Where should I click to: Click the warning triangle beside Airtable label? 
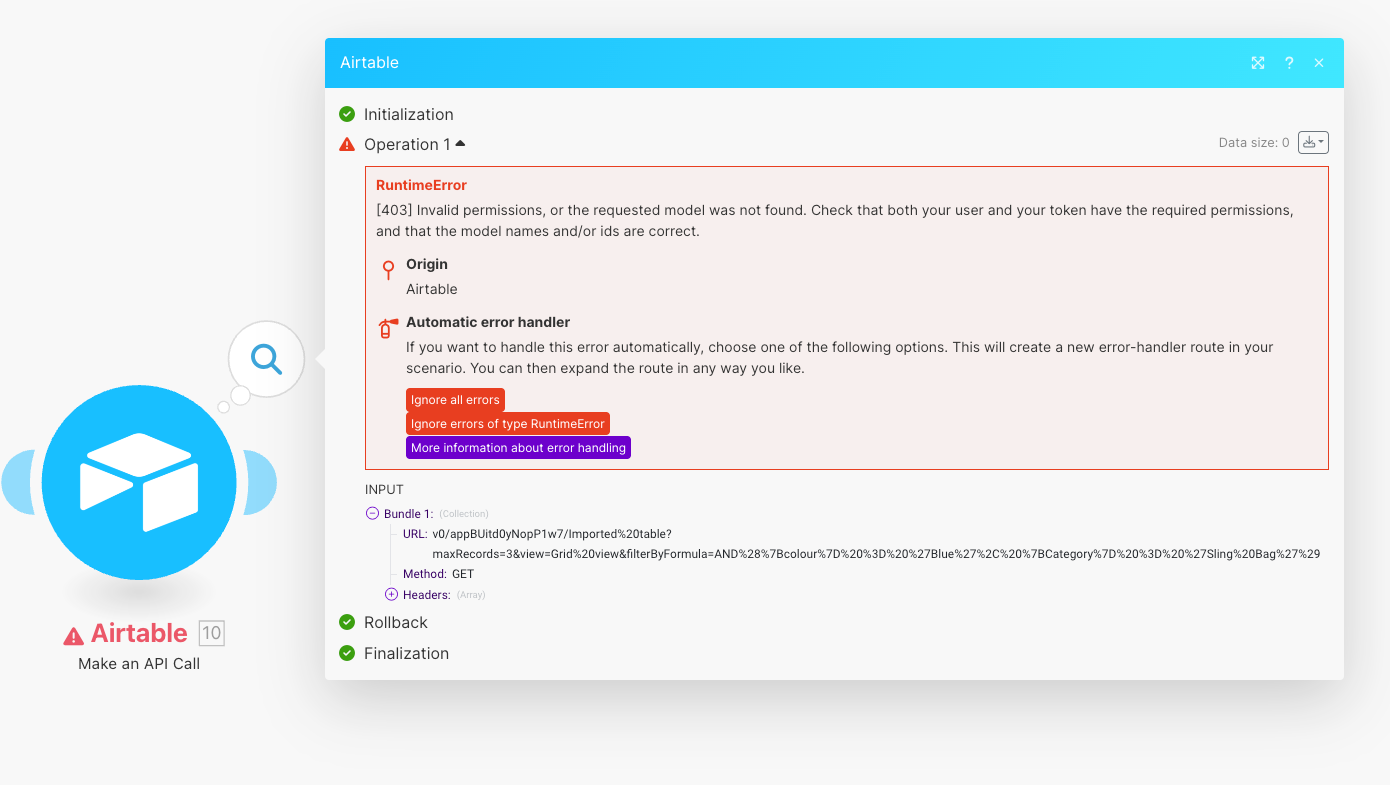74,635
